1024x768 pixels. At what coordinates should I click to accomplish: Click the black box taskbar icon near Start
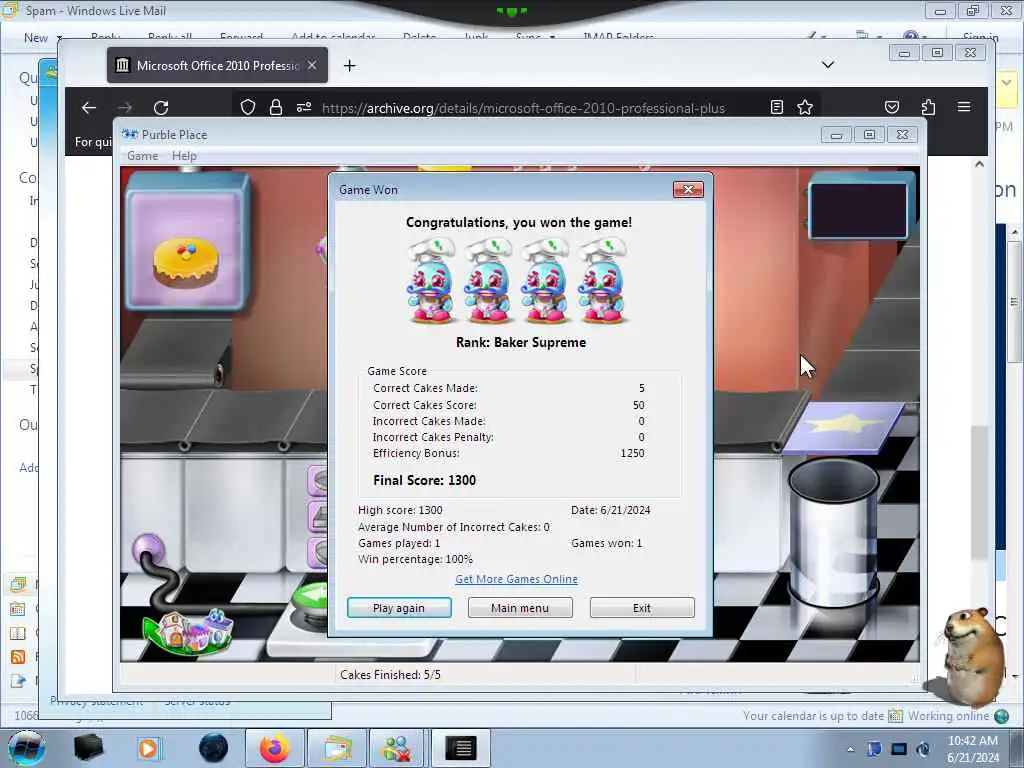click(x=88, y=748)
